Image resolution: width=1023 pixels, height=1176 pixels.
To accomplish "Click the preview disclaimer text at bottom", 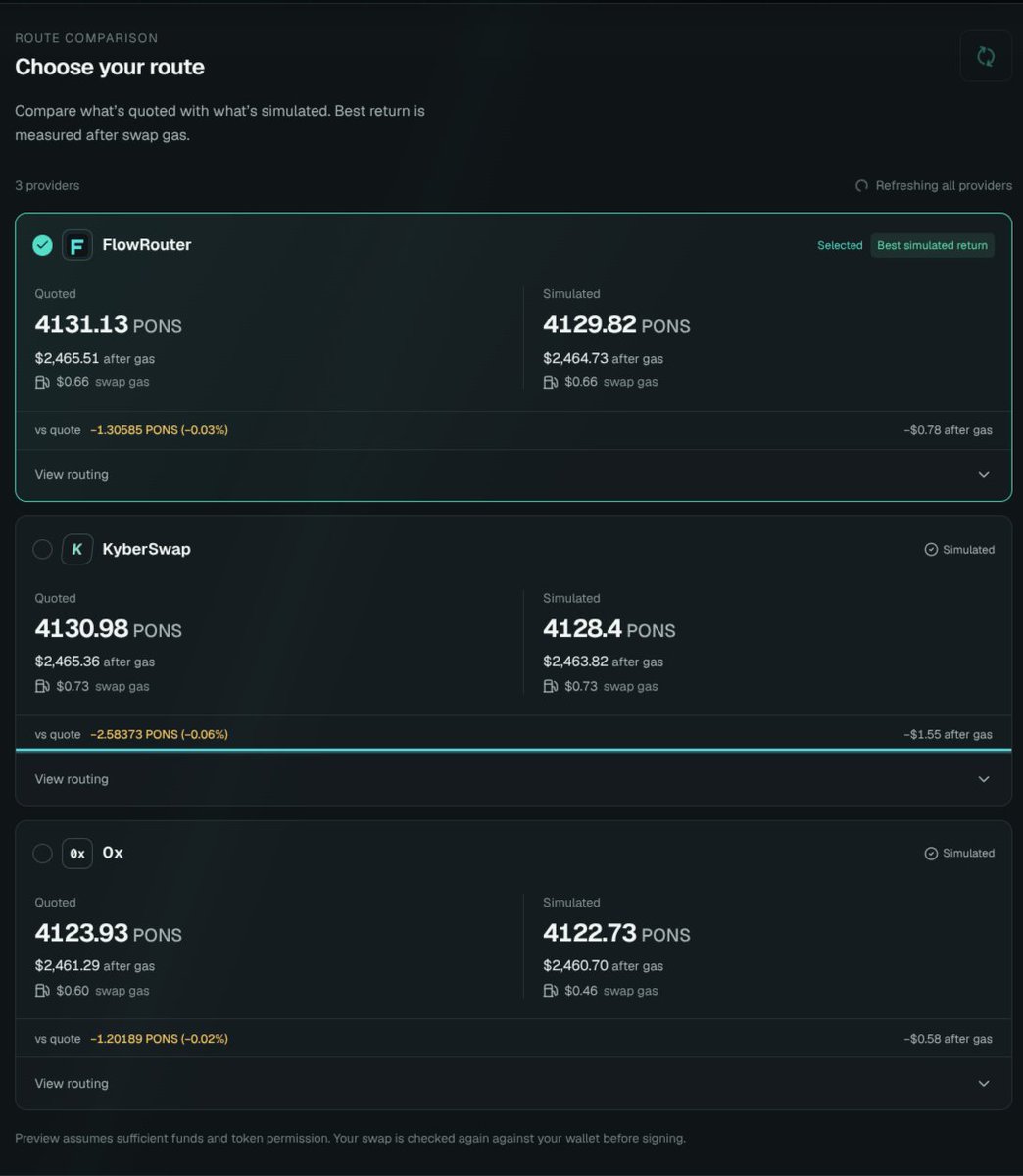I will tap(350, 1139).
